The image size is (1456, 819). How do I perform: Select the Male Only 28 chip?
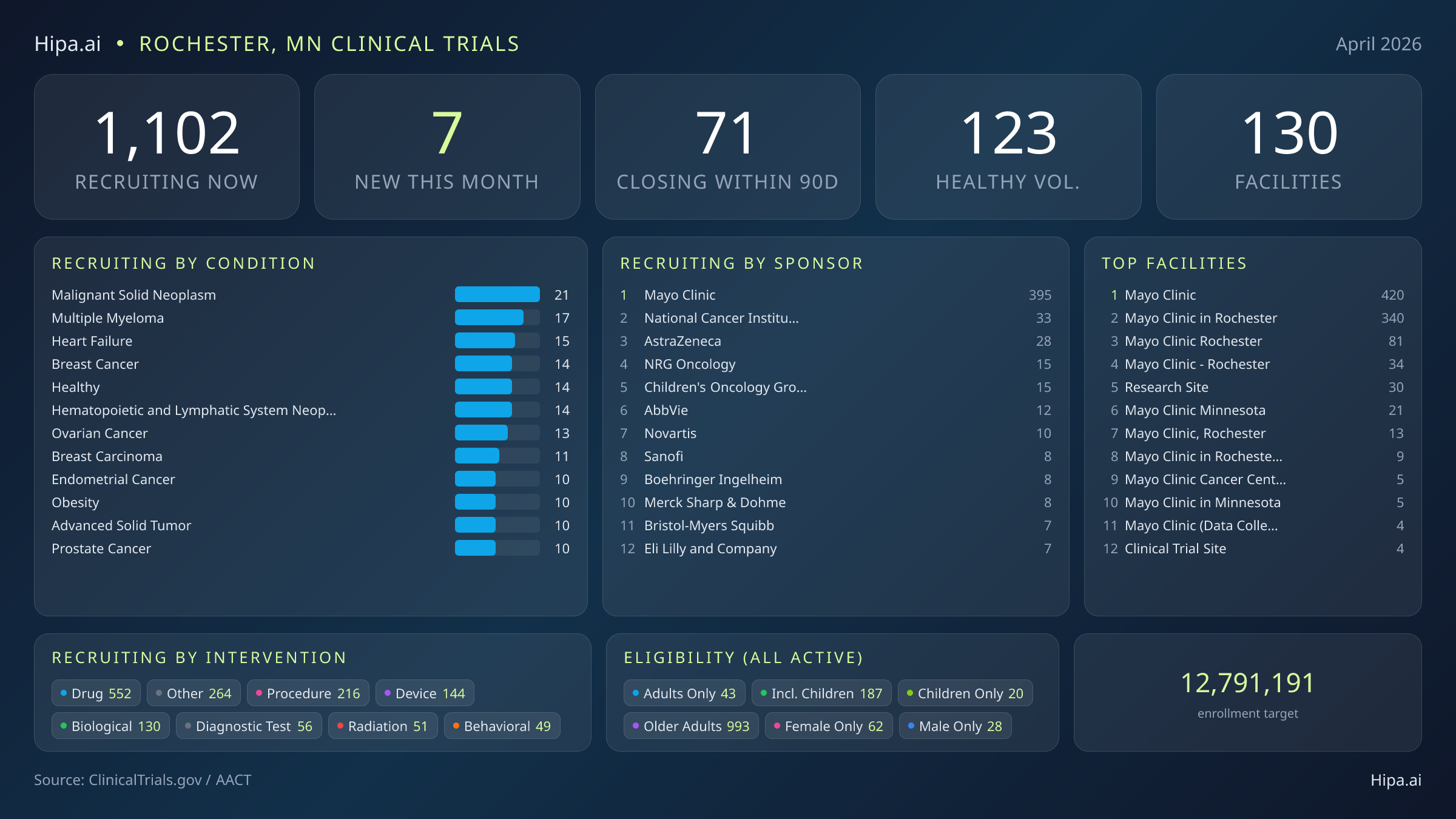coord(955,726)
